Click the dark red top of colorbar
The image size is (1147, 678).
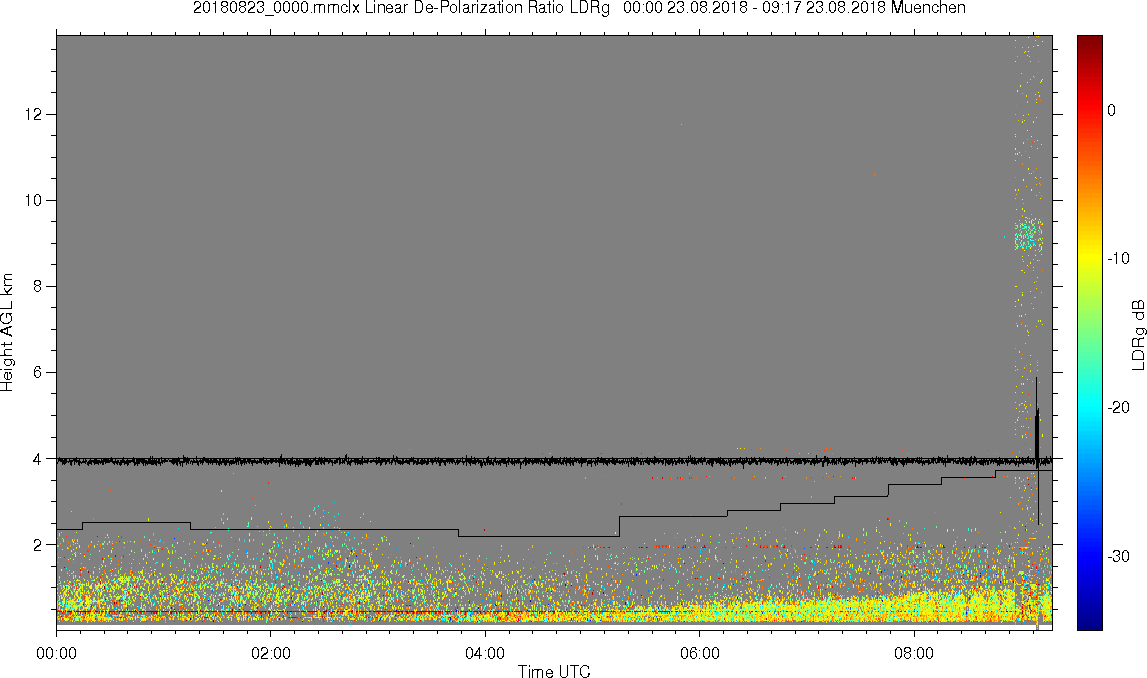(x=1090, y=45)
